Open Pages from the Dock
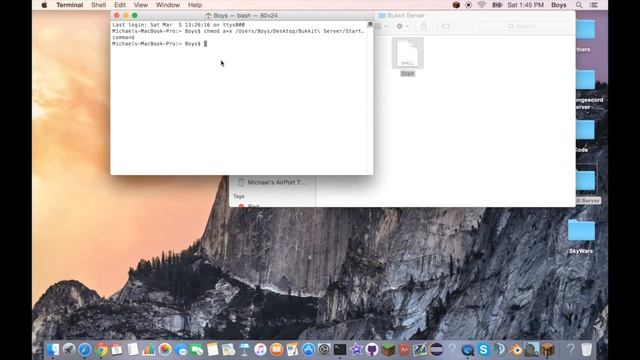Viewport: 640px width, 360px height. [292, 350]
